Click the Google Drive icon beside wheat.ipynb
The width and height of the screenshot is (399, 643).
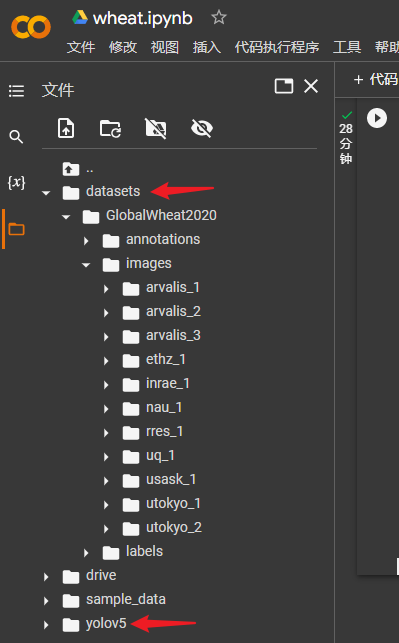pyautogui.click(x=80, y=18)
